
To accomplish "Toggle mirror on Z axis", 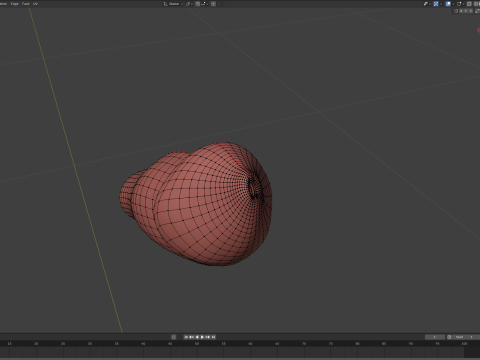I will tap(471, 11).
